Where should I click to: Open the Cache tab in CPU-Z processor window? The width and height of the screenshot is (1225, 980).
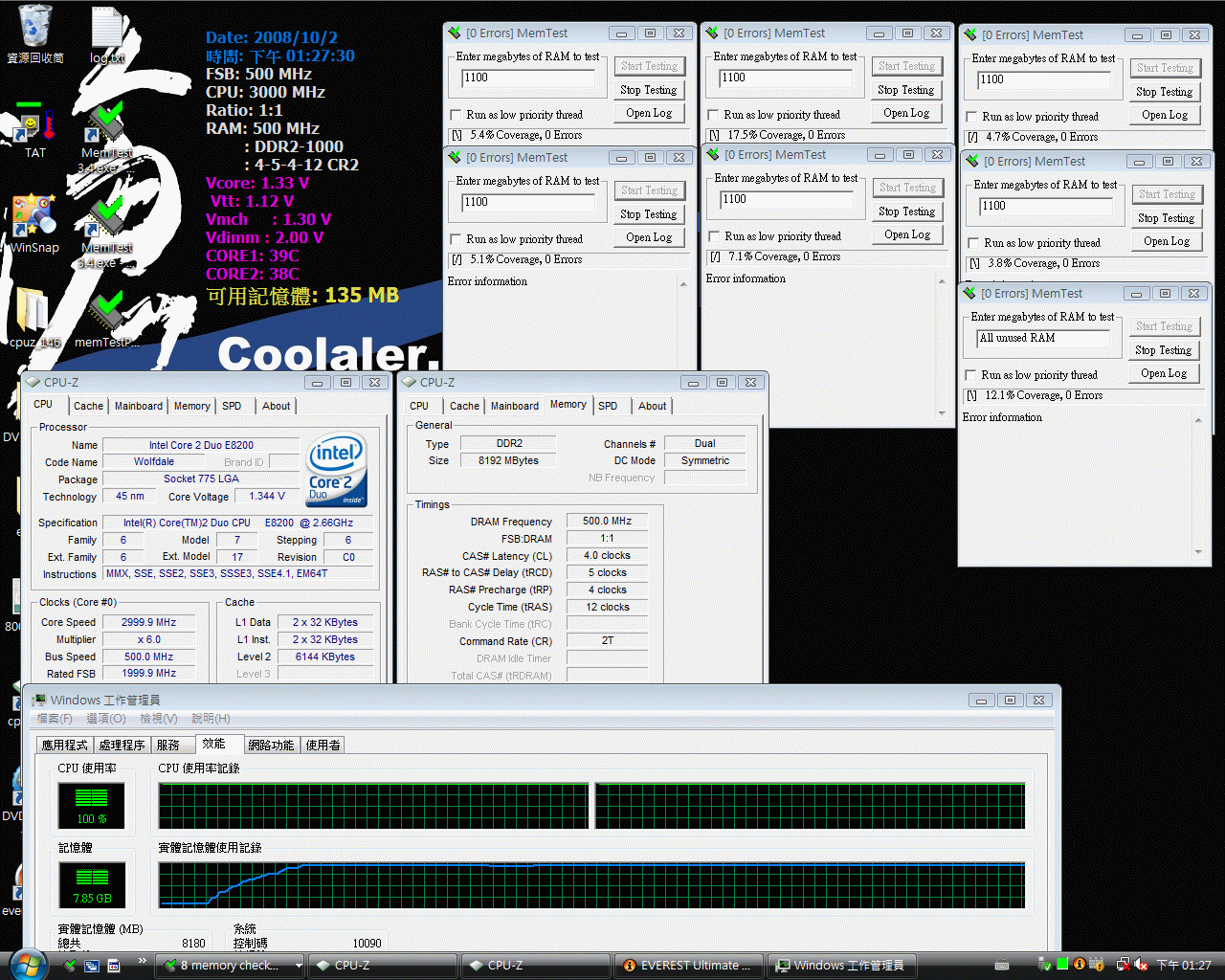[x=89, y=406]
